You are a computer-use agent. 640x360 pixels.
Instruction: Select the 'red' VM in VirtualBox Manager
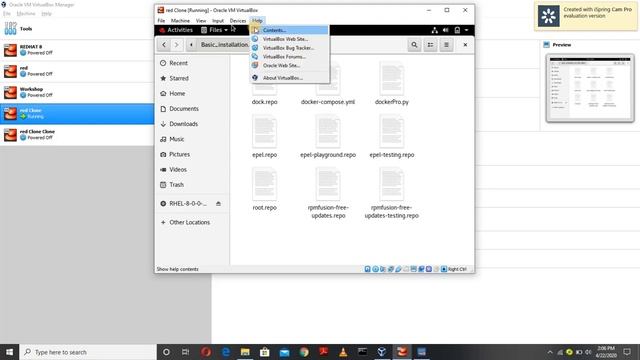[x=78, y=71]
